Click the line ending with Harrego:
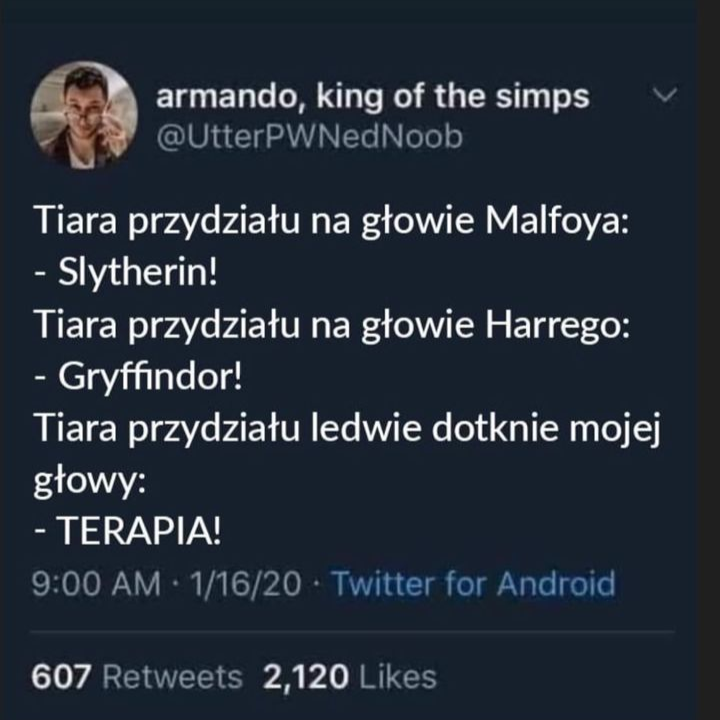Image resolution: width=720 pixels, height=720 pixels. click(332, 325)
